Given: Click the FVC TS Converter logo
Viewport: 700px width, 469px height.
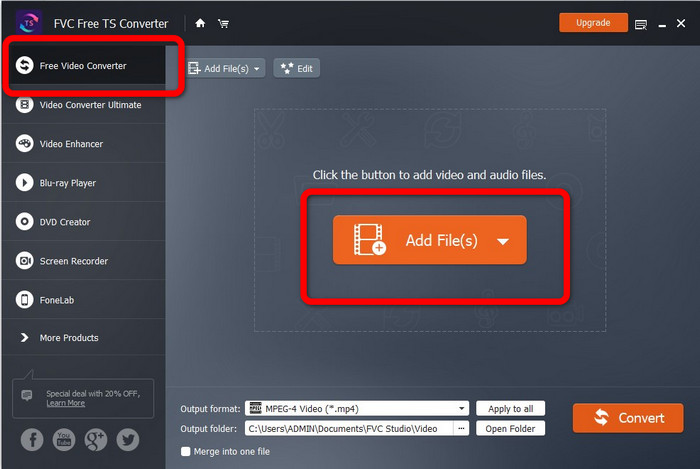Looking at the screenshot, I should click(x=28, y=23).
